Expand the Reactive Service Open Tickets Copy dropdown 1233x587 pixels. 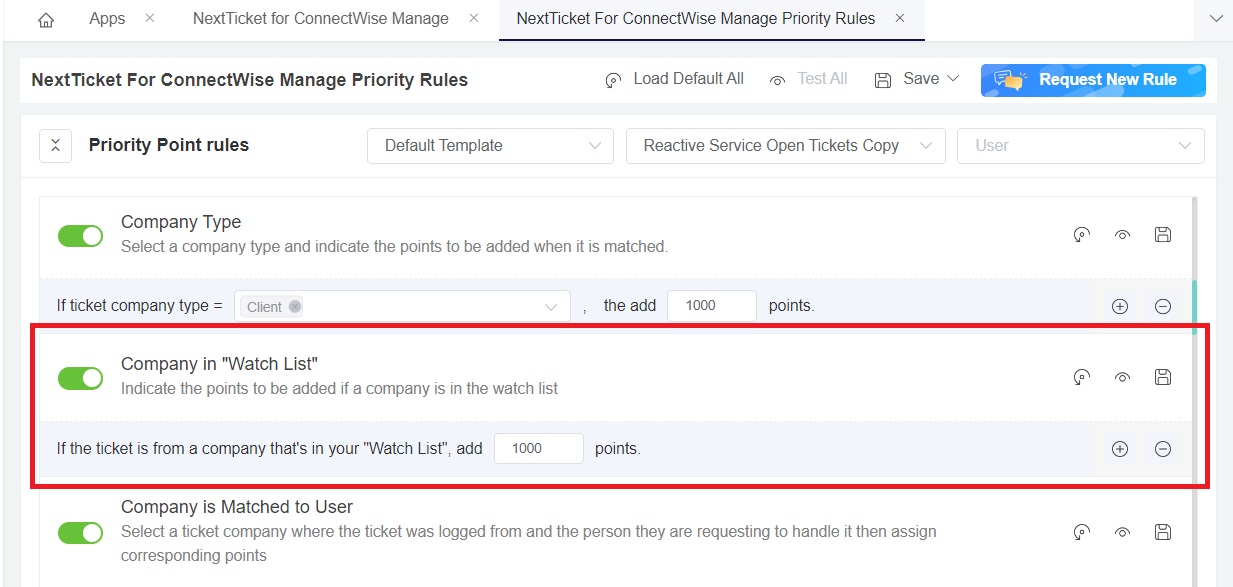pyautogui.click(x=785, y=145)
